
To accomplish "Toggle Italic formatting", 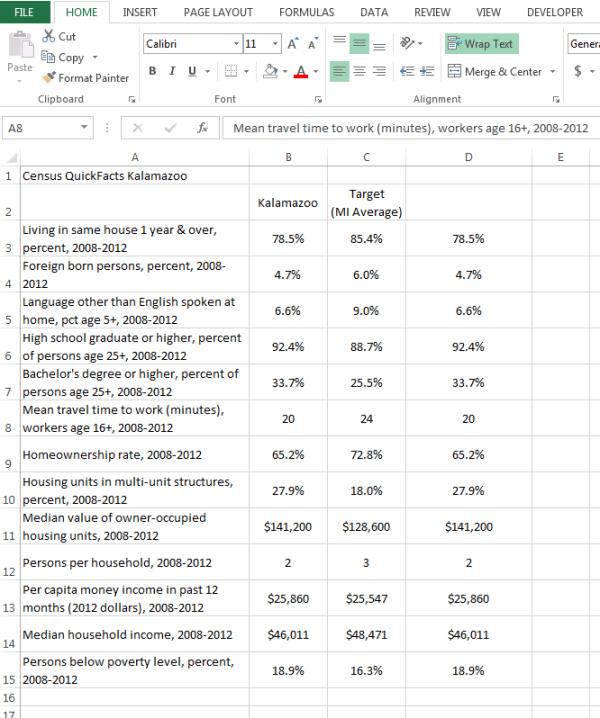I will pyautogui.click(x=172, y=71).
